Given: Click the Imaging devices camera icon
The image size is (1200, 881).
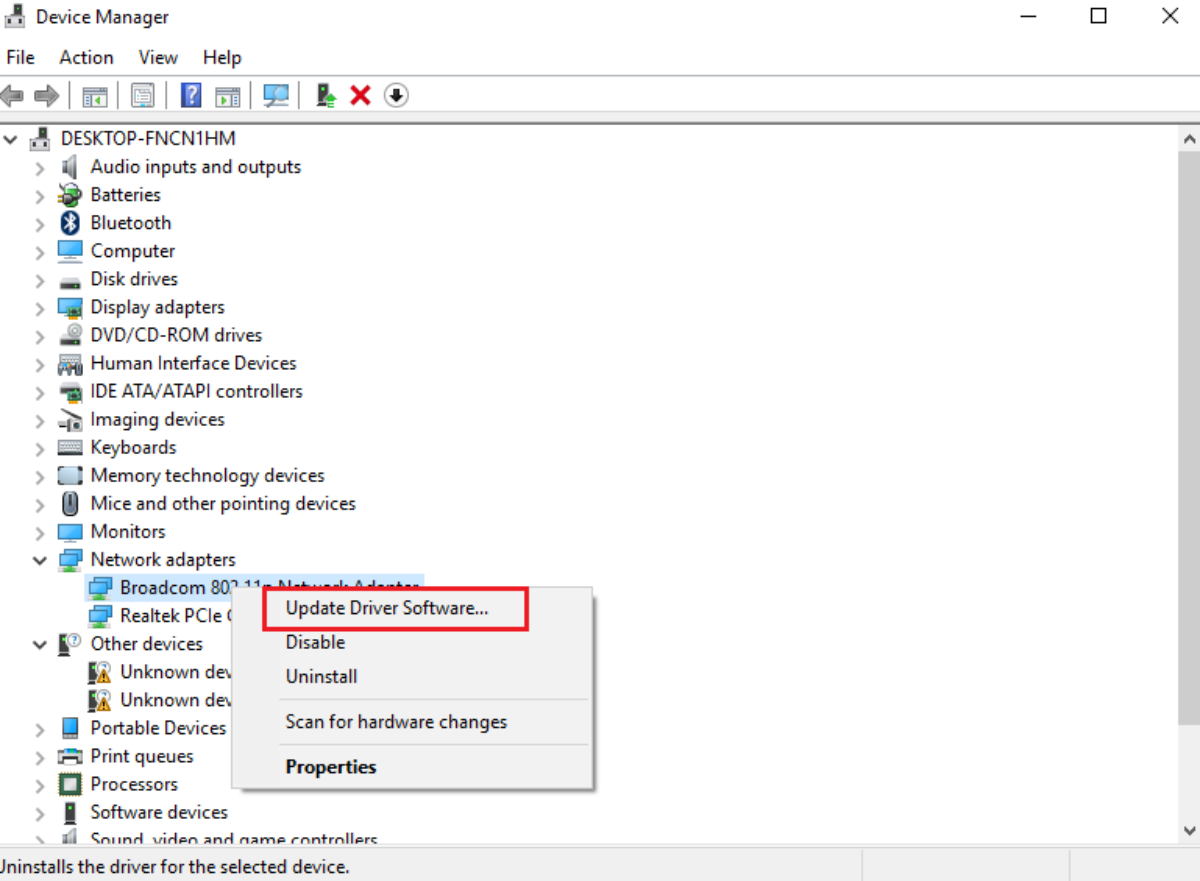Looking at the screenshot, I should 70,419.
